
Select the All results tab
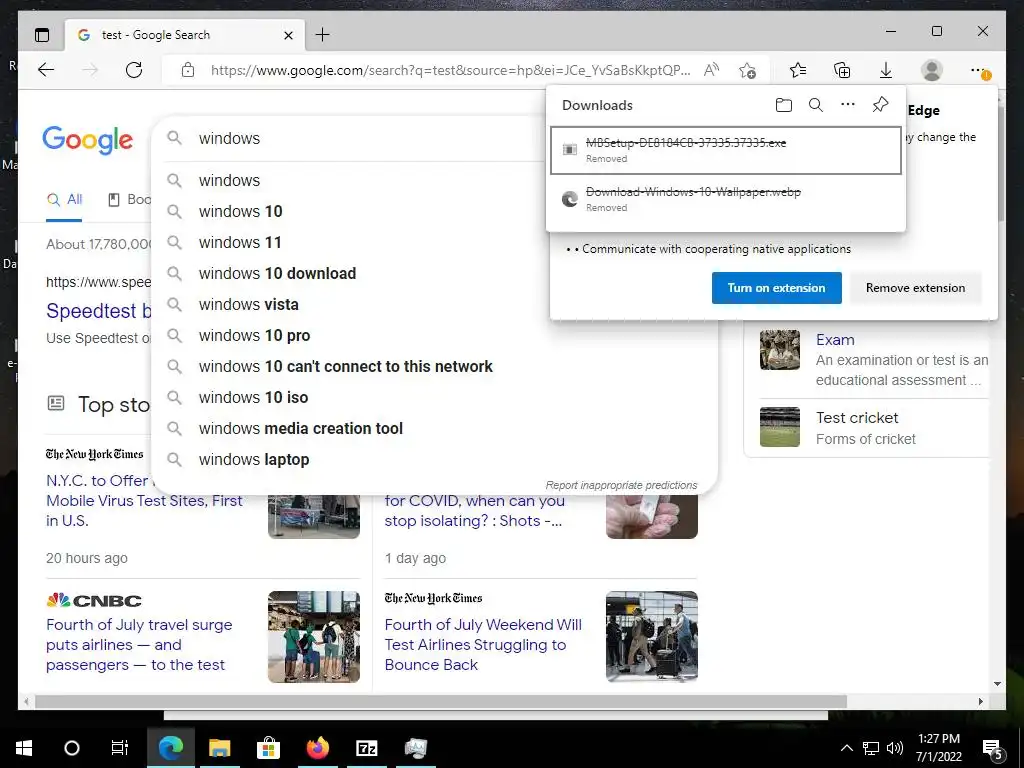(65, 200)
